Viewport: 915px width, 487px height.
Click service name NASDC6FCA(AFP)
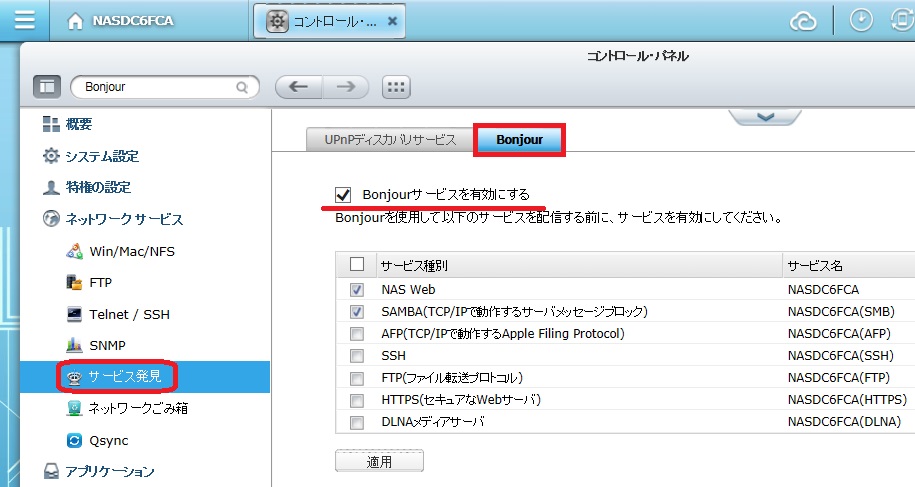click(839, 334)
